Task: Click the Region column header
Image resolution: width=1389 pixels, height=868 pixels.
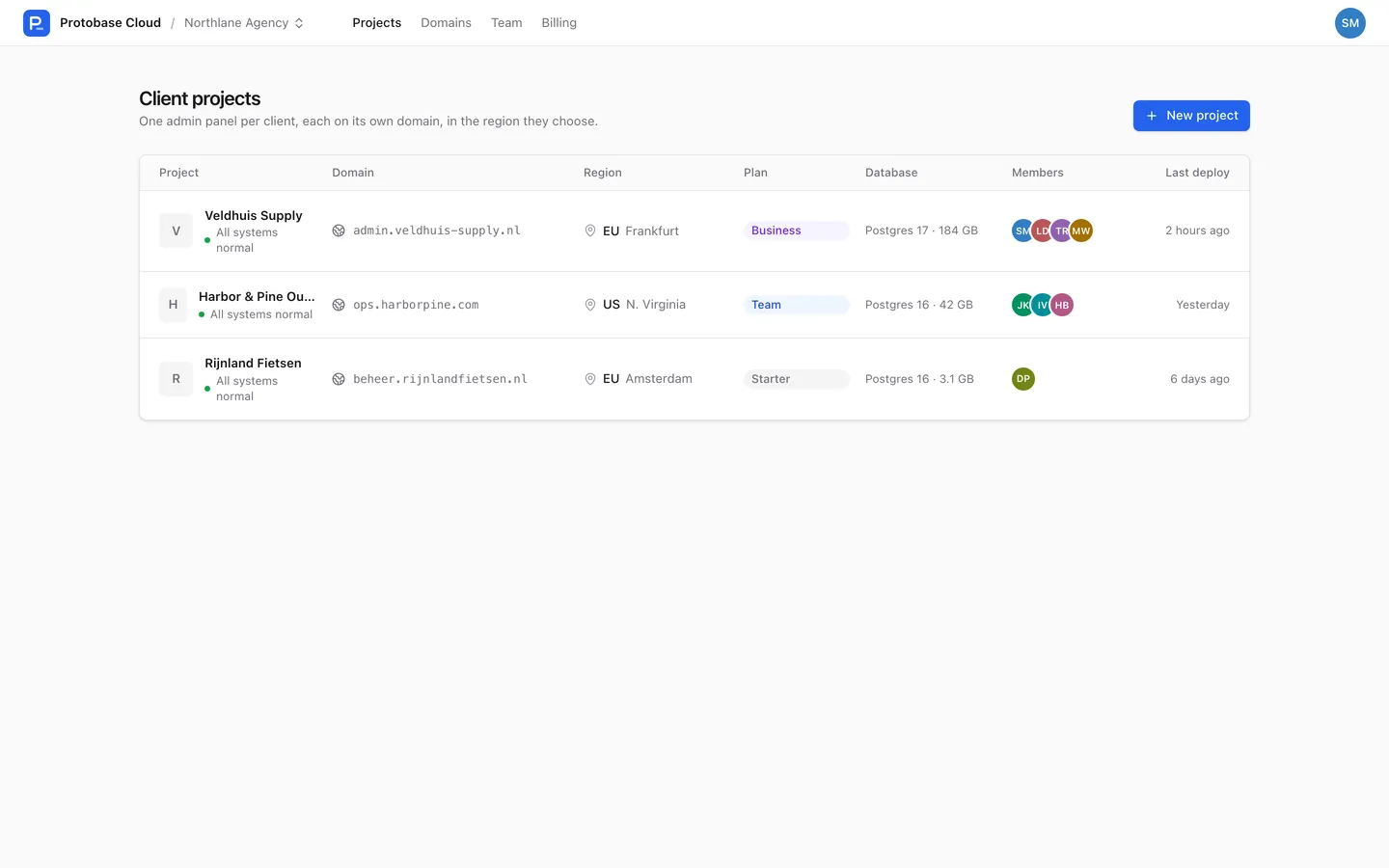Action: 603,173
